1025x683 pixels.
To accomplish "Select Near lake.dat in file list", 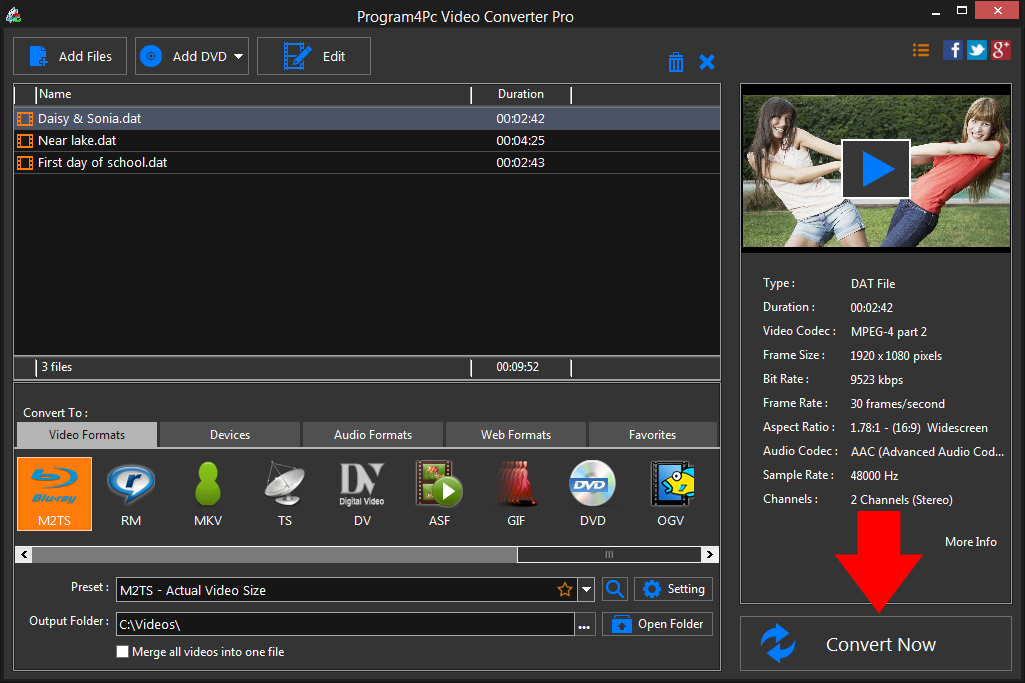I will (x=77, y=140).
